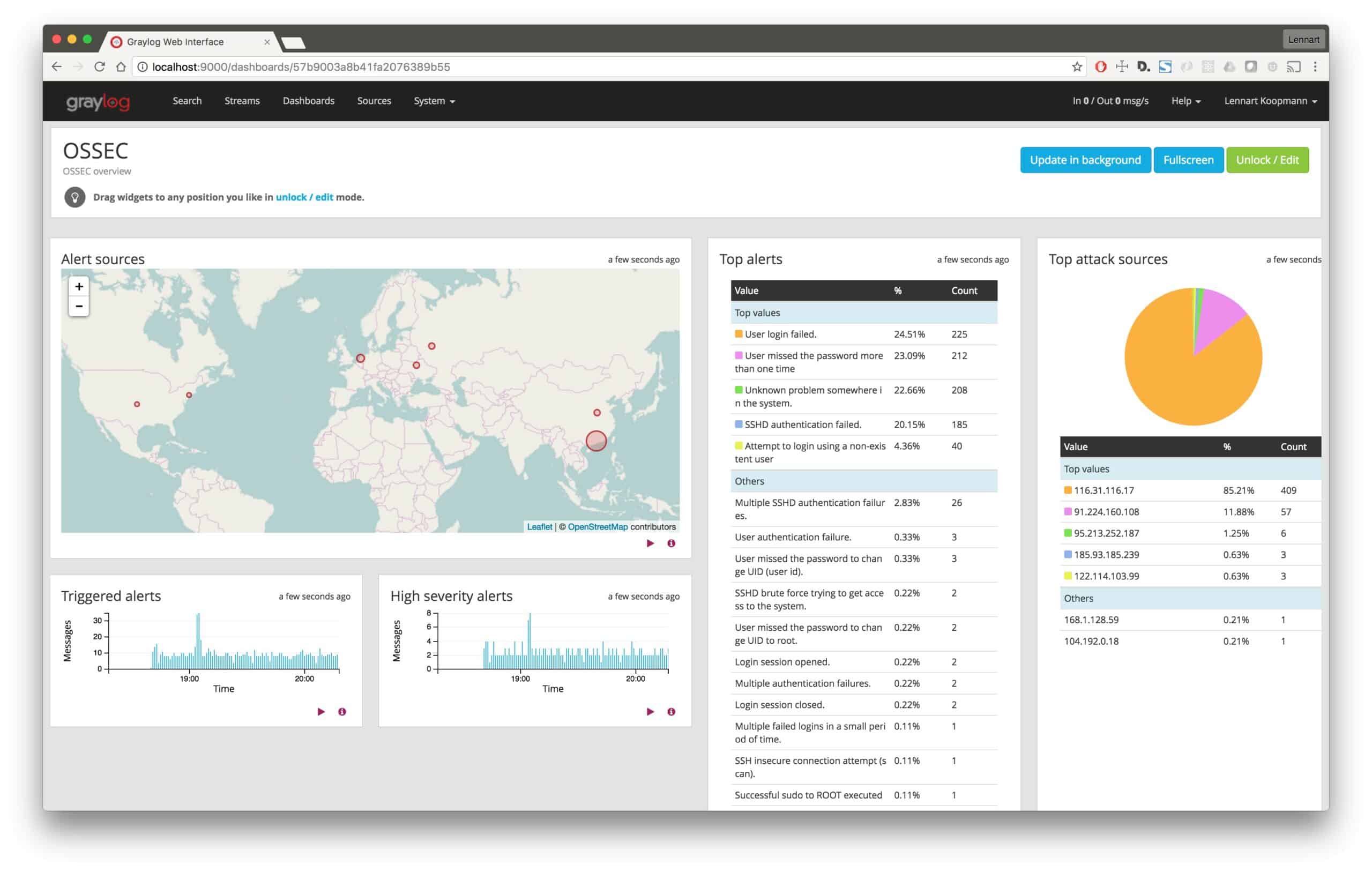The image size is (1372, 872).
Task: Click the Opera extension icon
Action: [1101, 66]
